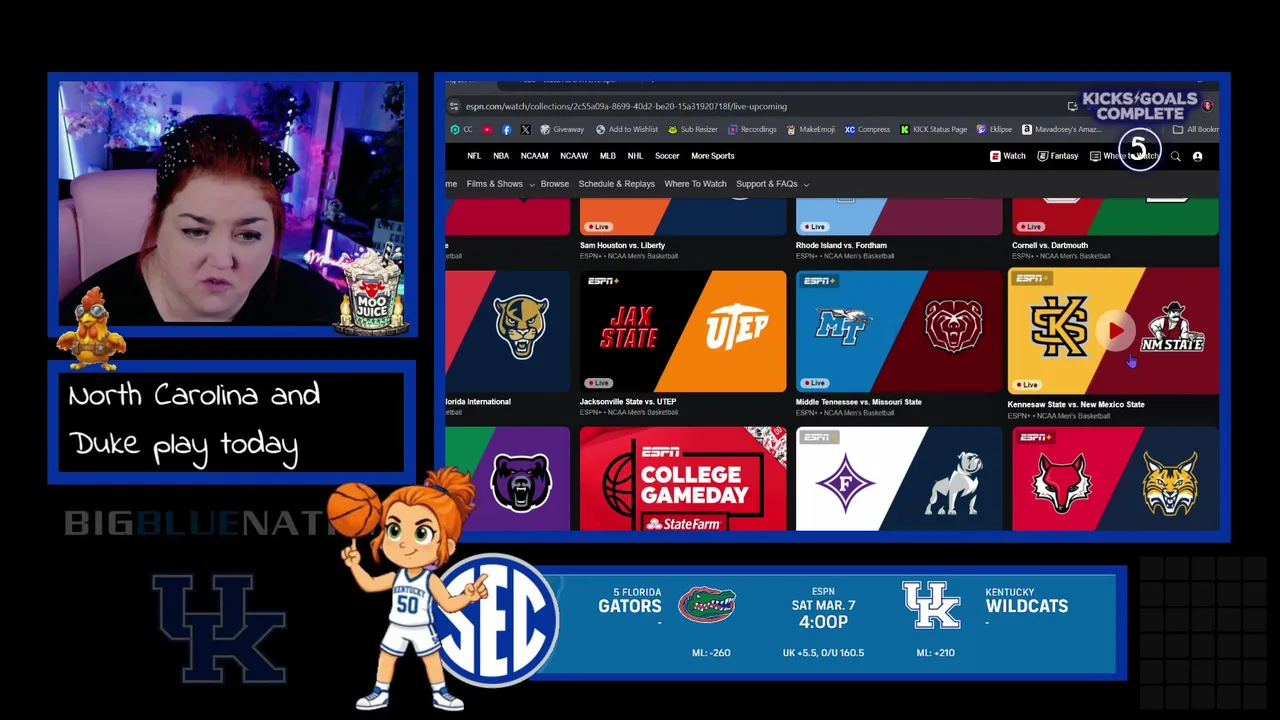Click the ESPN+ Watch button
The image size is (1280, 720).
point(1008,156)
